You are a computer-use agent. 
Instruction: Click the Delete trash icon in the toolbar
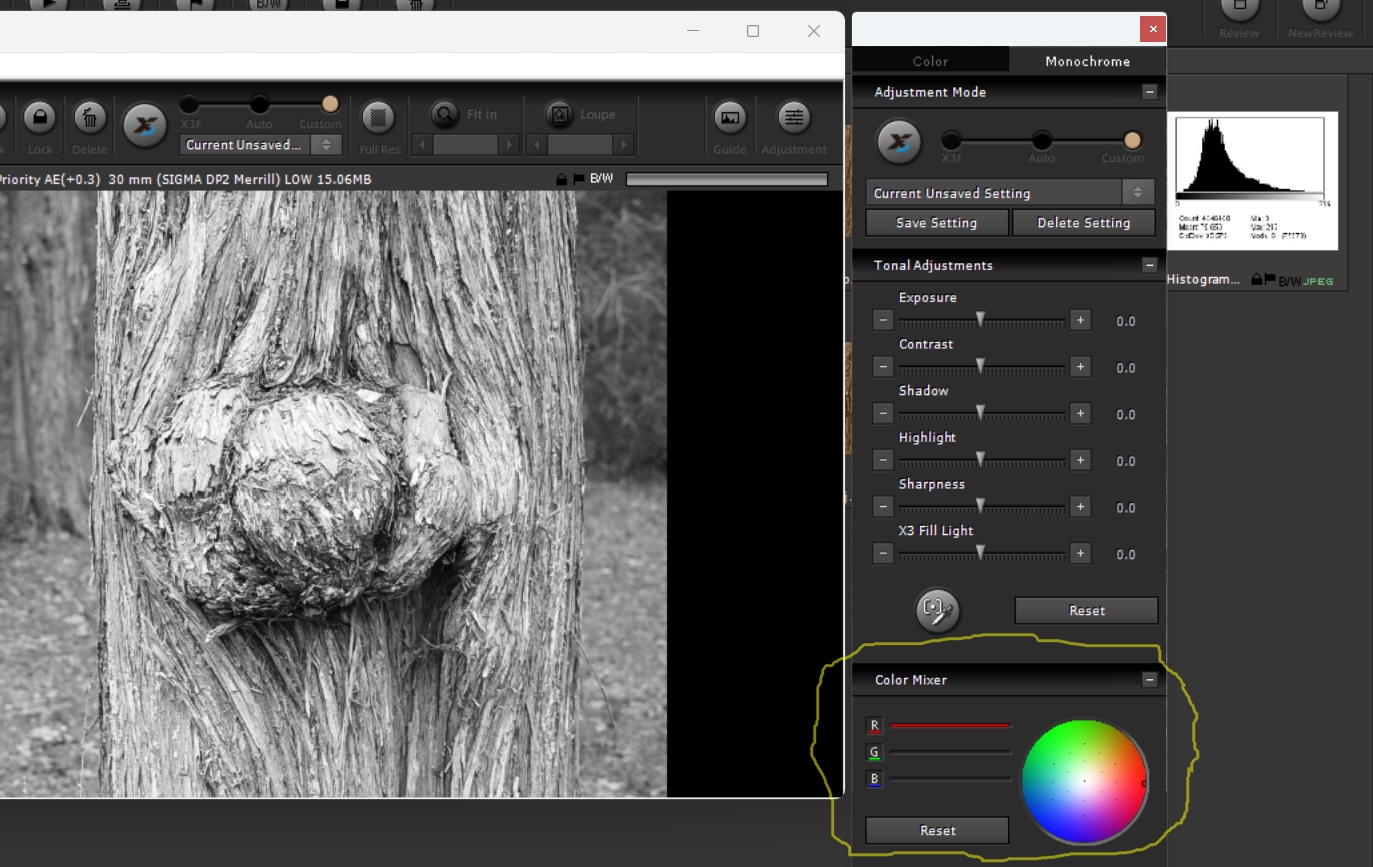(90, 118)
